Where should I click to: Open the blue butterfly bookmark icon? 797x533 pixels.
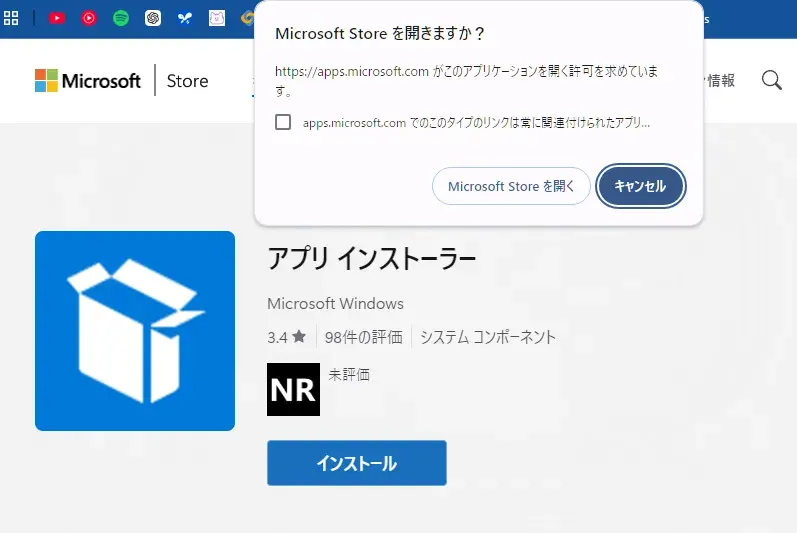click(185, 18)
